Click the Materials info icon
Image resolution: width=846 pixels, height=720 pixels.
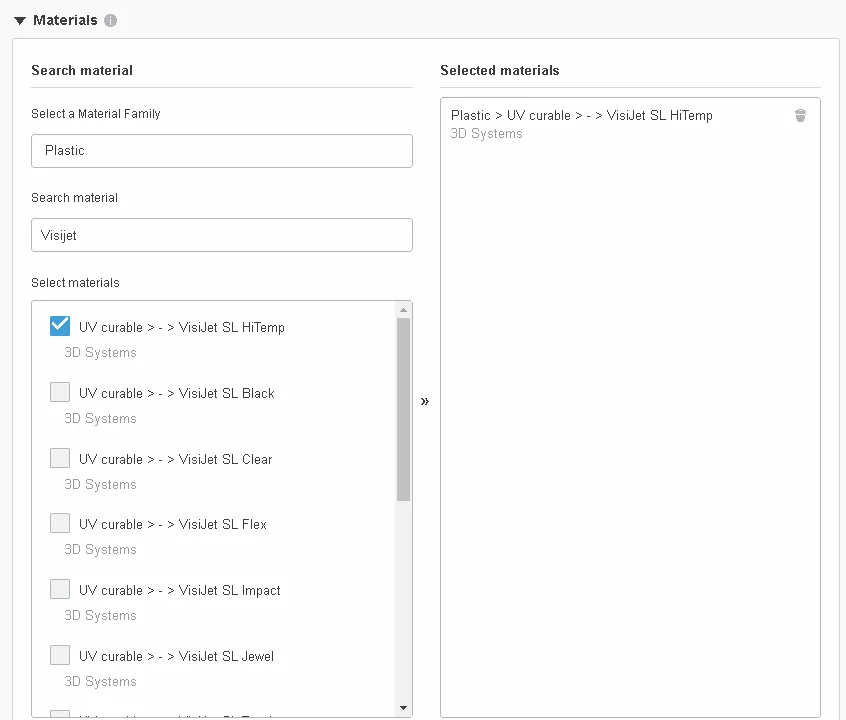110,20
